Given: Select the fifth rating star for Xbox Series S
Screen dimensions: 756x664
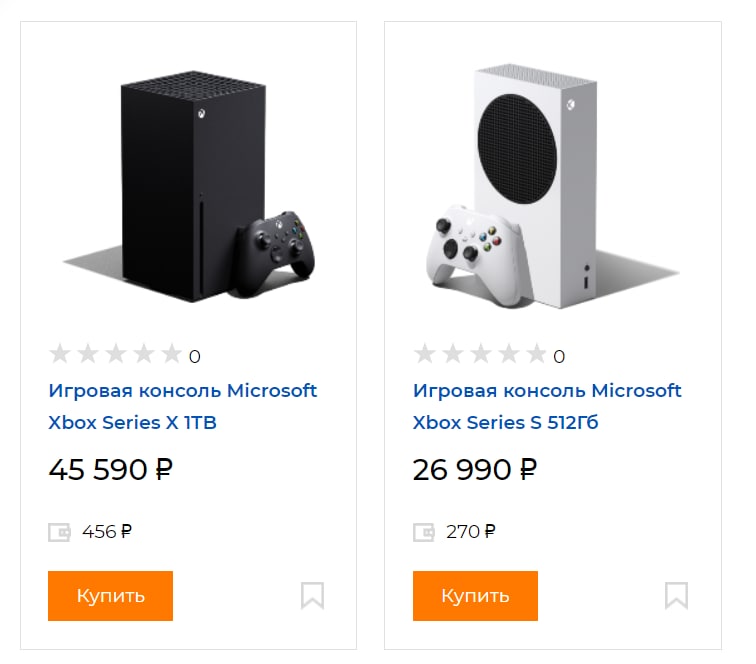Looking at the screenshot, I should 536,354.
